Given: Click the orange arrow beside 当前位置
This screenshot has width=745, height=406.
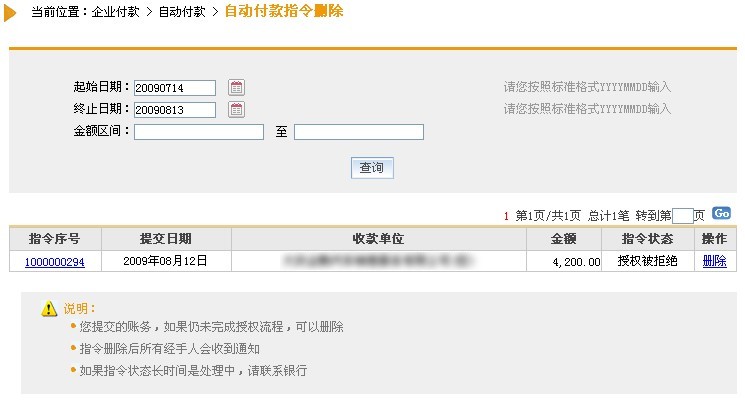Looking at the screenshot, I should pyautogui.click(x=10, y=13).
